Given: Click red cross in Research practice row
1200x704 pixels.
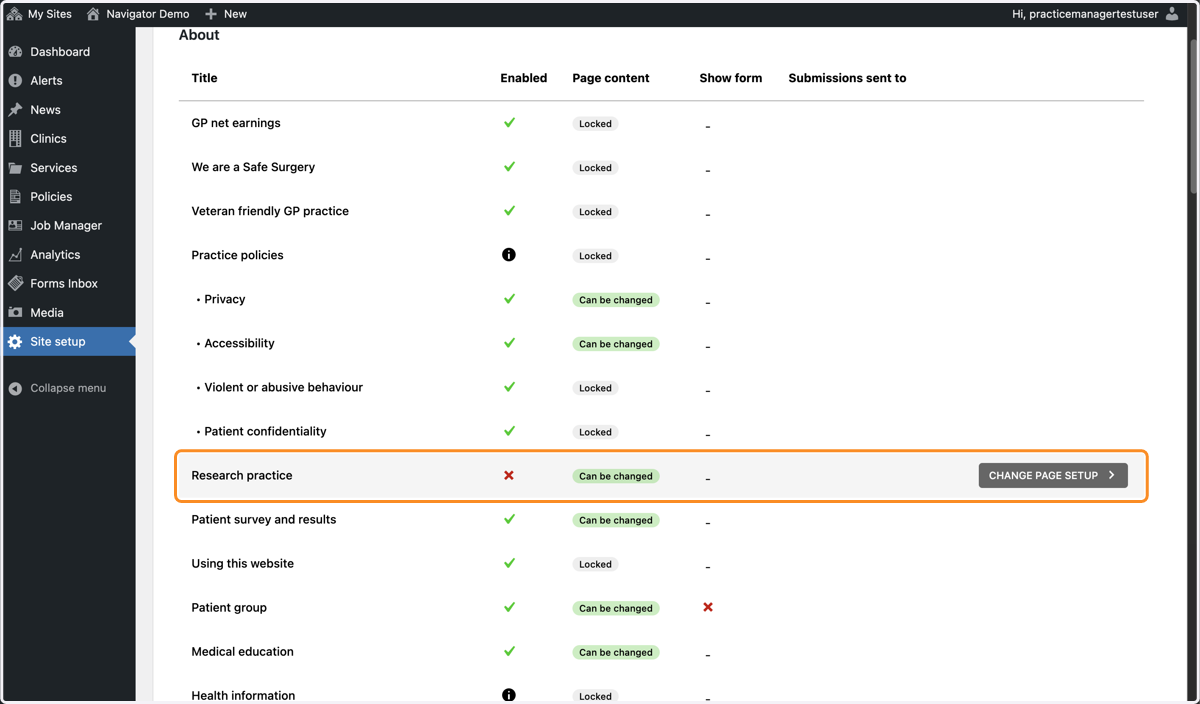Looking at the screenshot, I should coord(509,475).
